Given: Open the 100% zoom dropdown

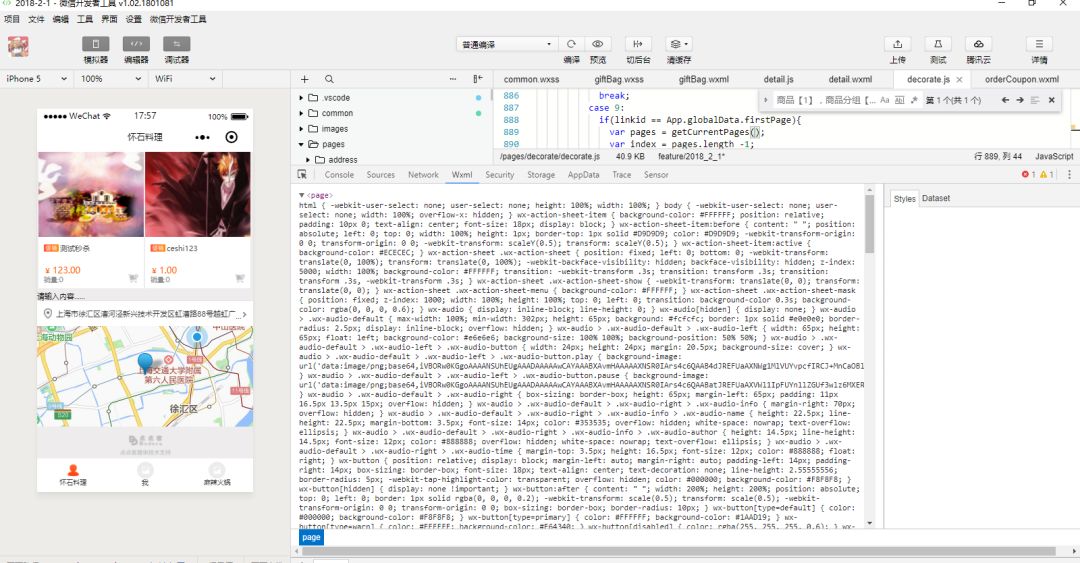Looking at the screenshot, I should click(110, 79).
